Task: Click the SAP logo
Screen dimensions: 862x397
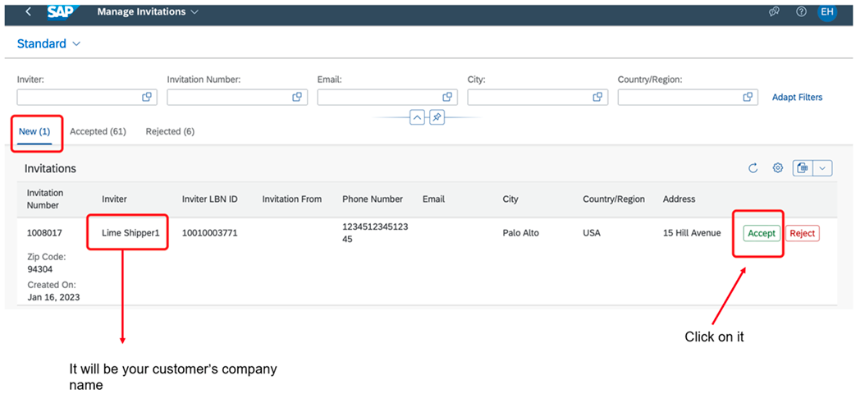Action: click(x=62, y=12)
